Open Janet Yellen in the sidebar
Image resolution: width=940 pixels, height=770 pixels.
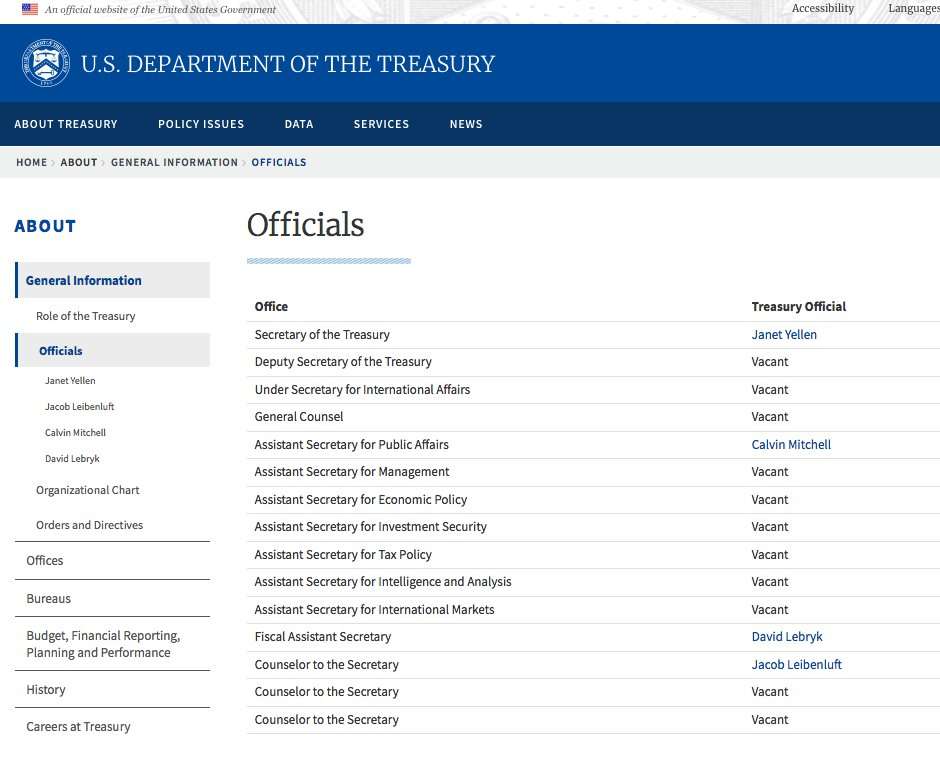70,381
